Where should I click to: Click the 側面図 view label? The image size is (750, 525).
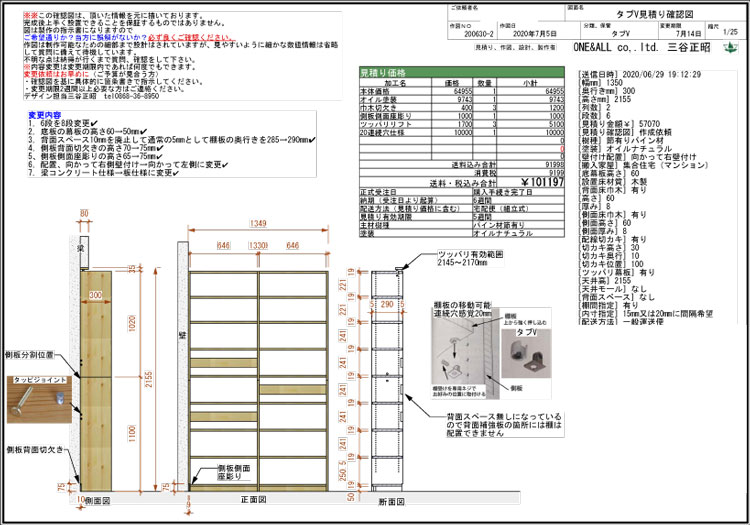pos(98,501)
